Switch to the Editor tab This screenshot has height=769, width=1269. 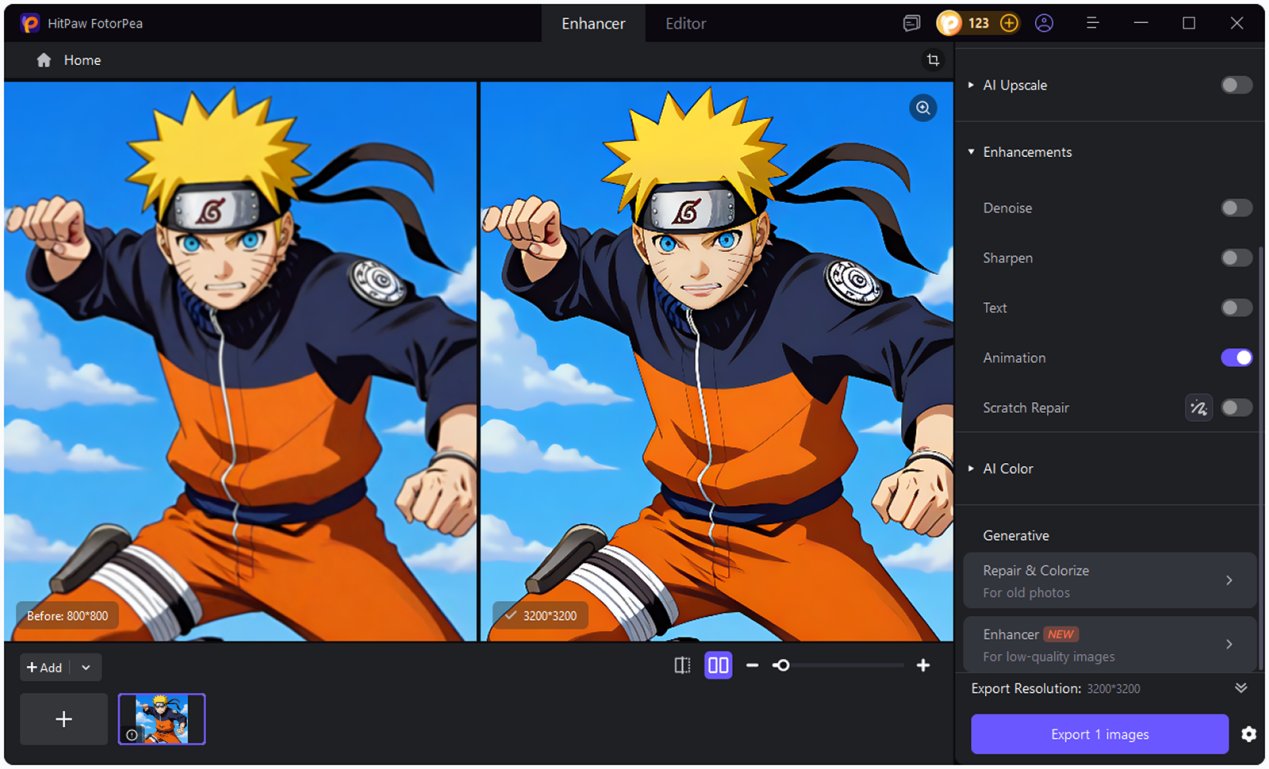click(686, 23)
